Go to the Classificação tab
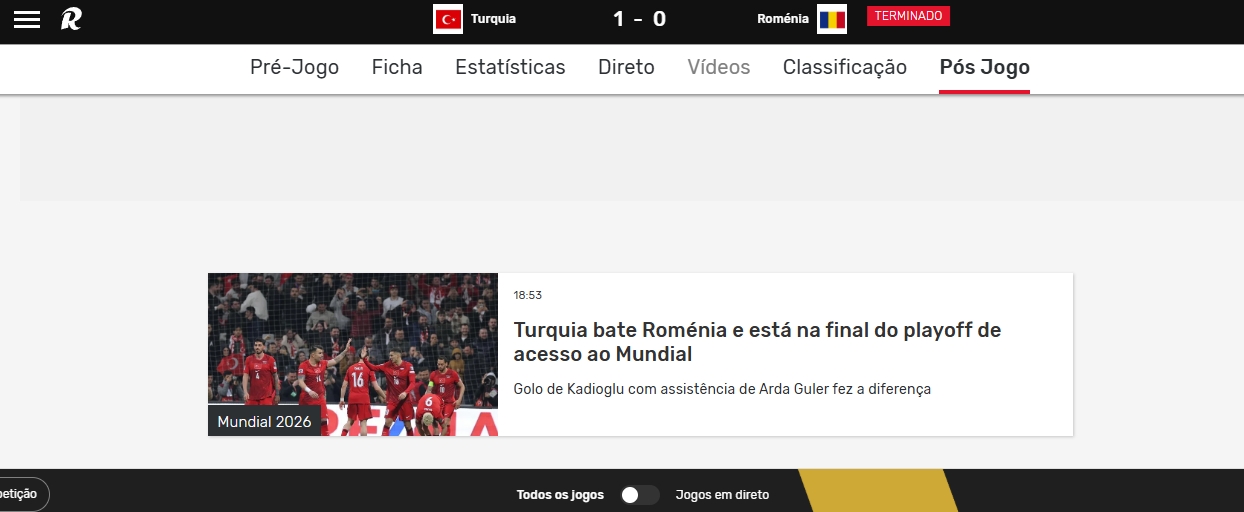The height and width of the screenshot is (512, 1244). (x=844, y=67)
